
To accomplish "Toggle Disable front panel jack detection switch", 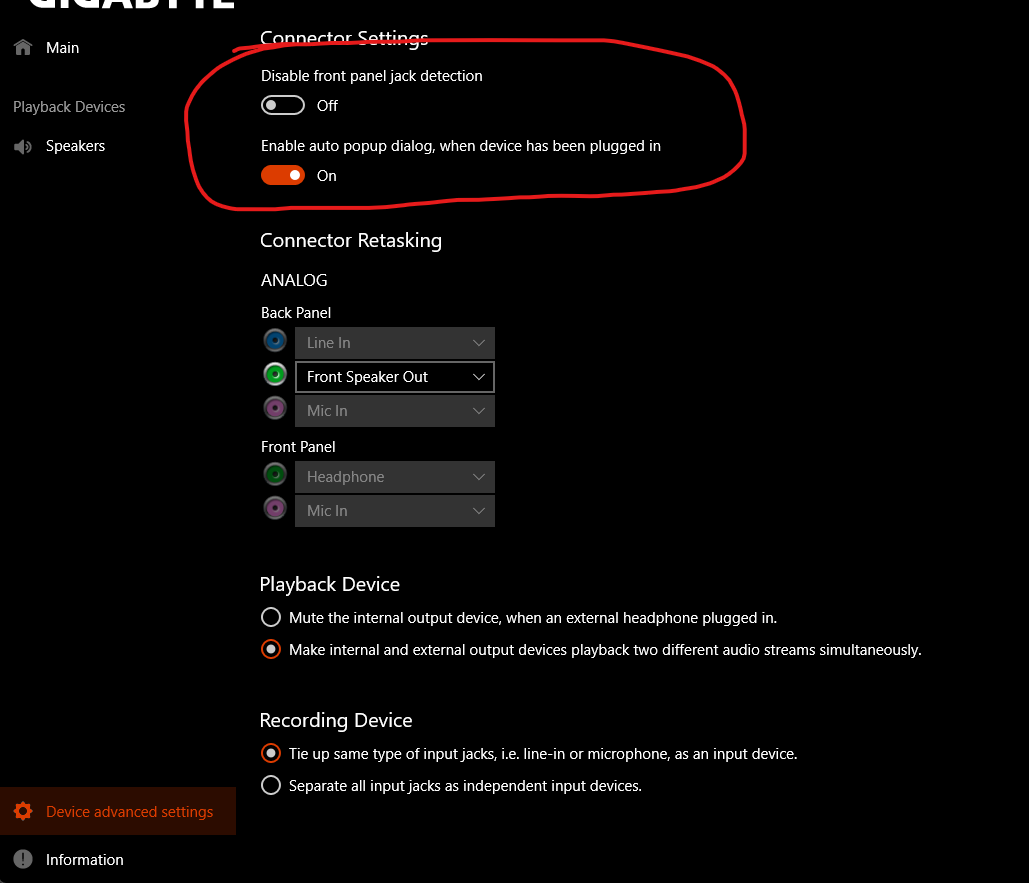I will click(283, 105).
